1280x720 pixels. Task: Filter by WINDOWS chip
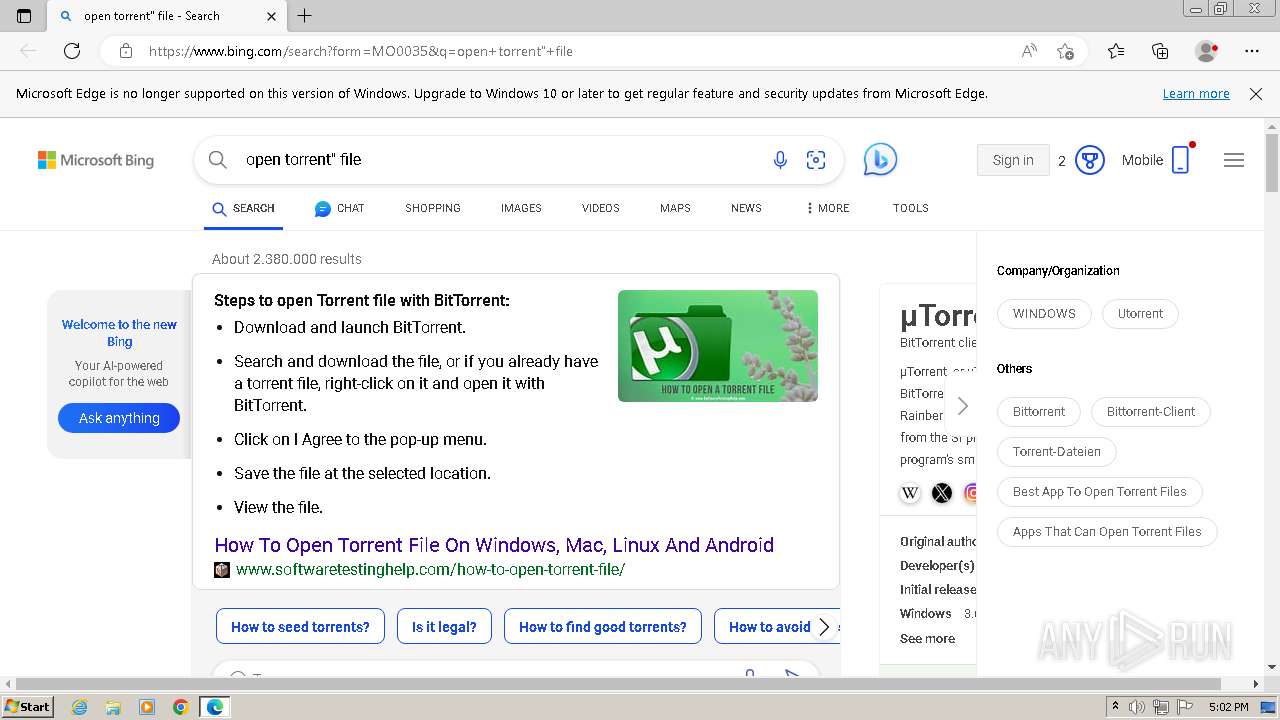tap(1044, 313)
